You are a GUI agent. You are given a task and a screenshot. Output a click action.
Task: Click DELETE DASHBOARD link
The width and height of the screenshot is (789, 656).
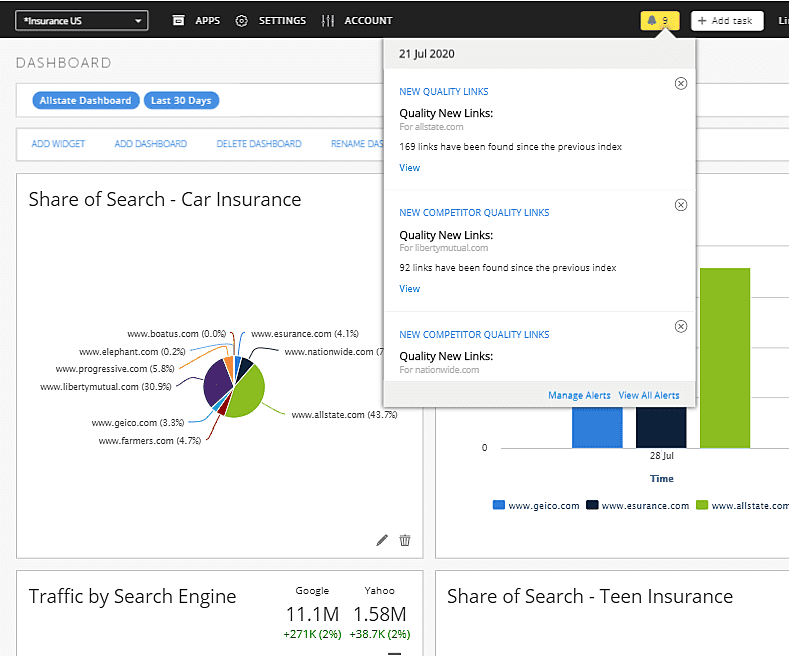(x=259, y=144)
